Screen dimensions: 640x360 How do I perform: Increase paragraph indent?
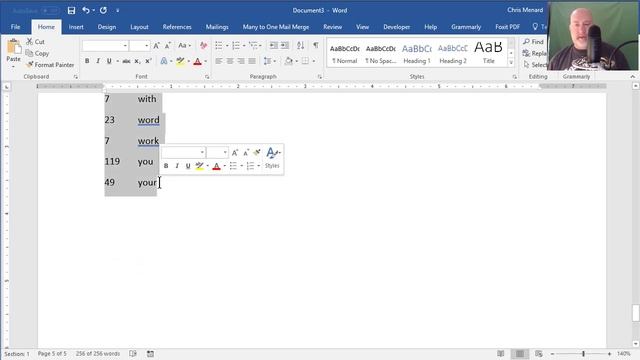[284, 45]
